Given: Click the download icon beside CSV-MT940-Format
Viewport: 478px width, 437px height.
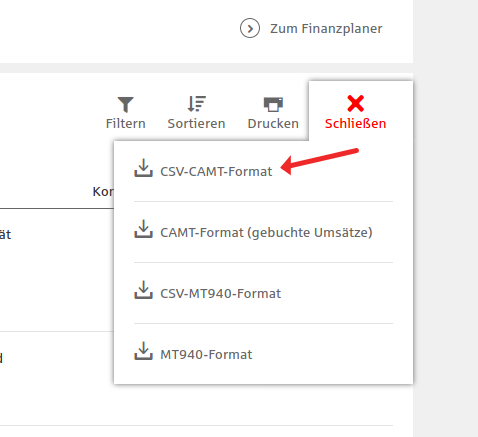Looking at the screenshot, I should point(143,290).
